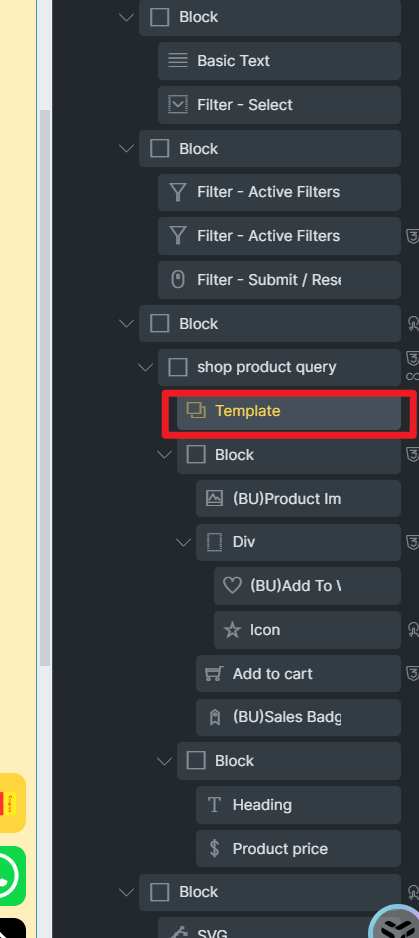Click the CSS badge beside second Active Filters
This screenshot has width=419, height=938.
click(412, 236)
